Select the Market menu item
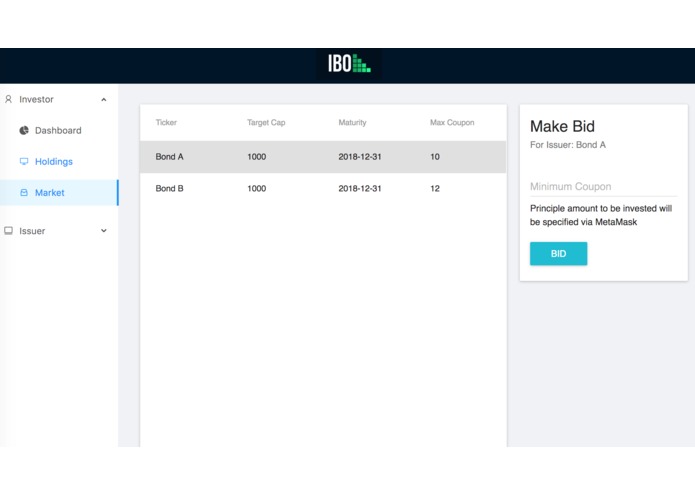 [x=59, y=192]
